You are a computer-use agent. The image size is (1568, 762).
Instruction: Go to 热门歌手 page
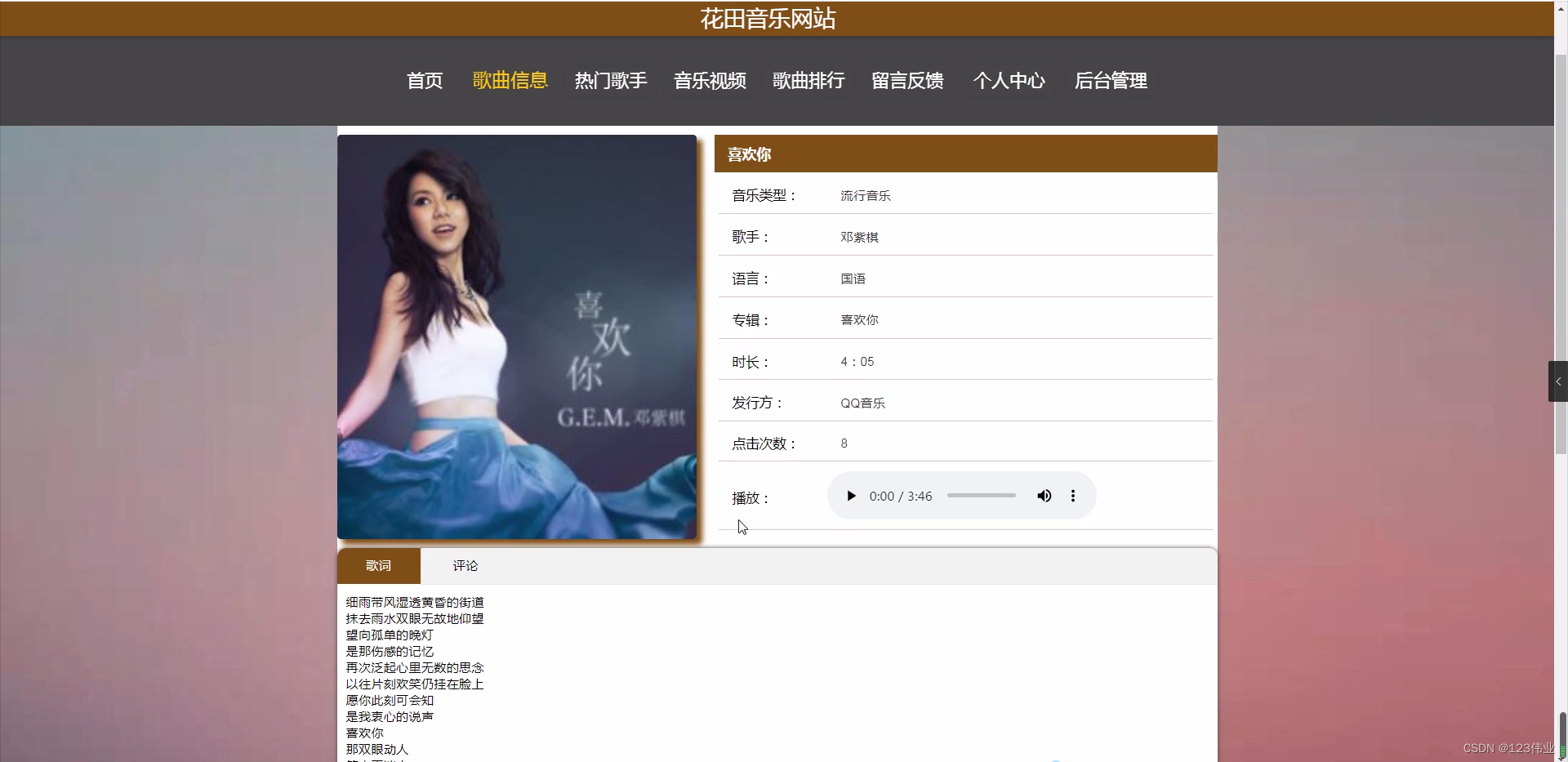click(x=610, y=81)
